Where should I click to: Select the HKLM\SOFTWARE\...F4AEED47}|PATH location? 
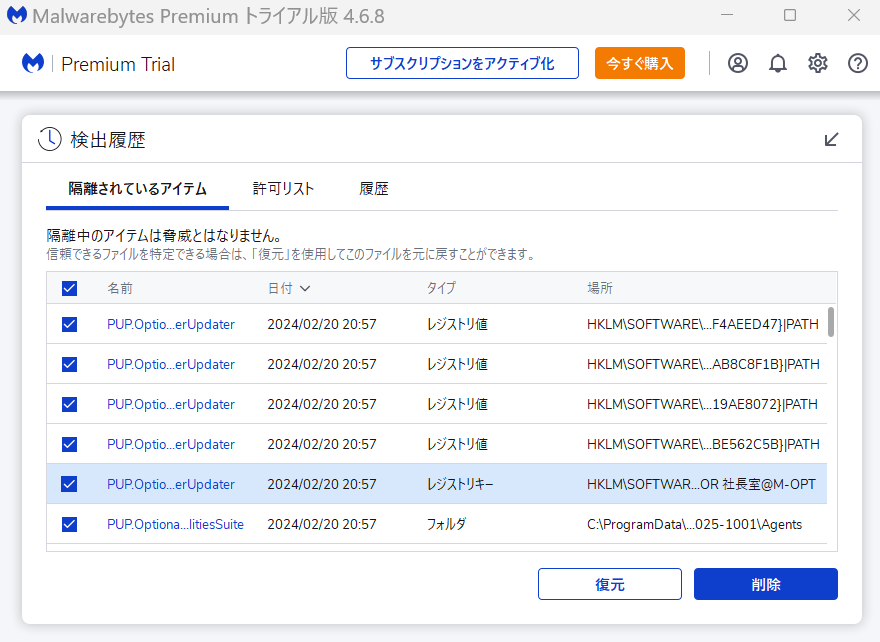[703, 324]
